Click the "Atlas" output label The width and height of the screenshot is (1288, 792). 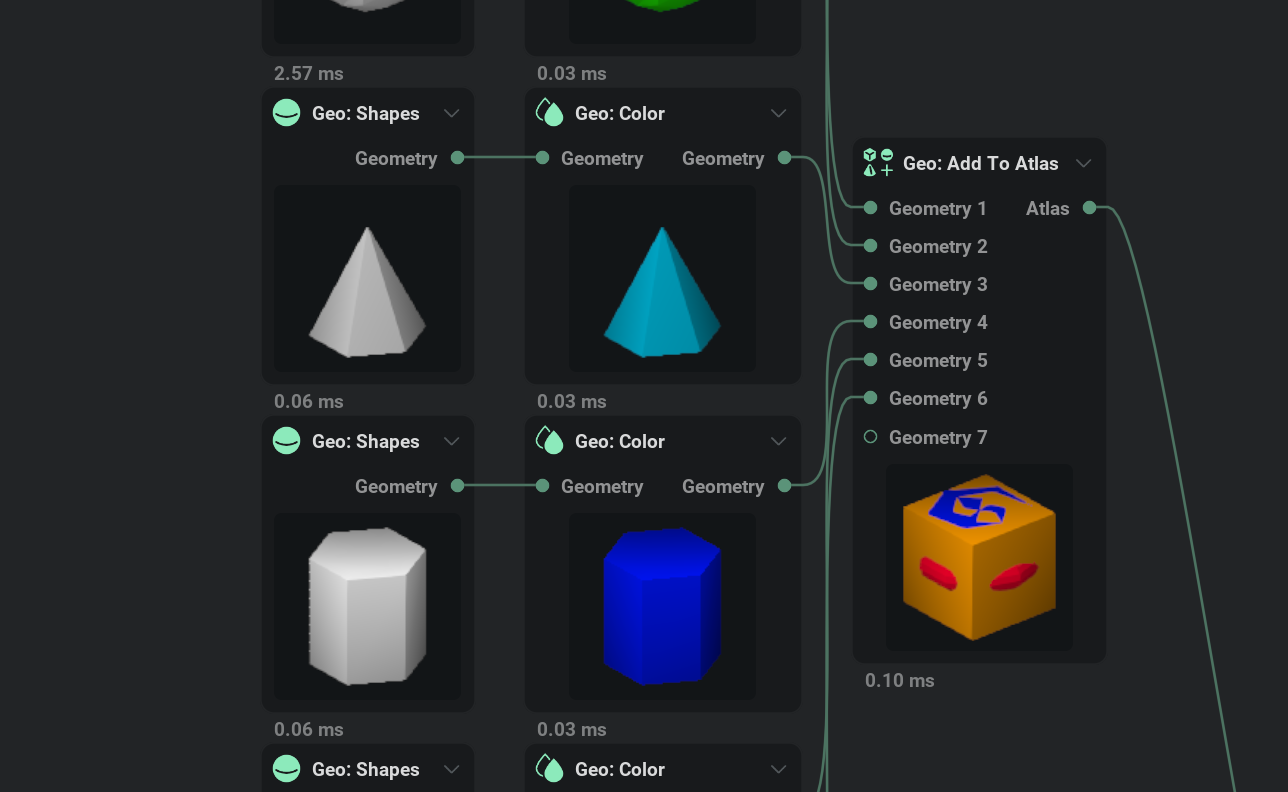point(1048,208)
